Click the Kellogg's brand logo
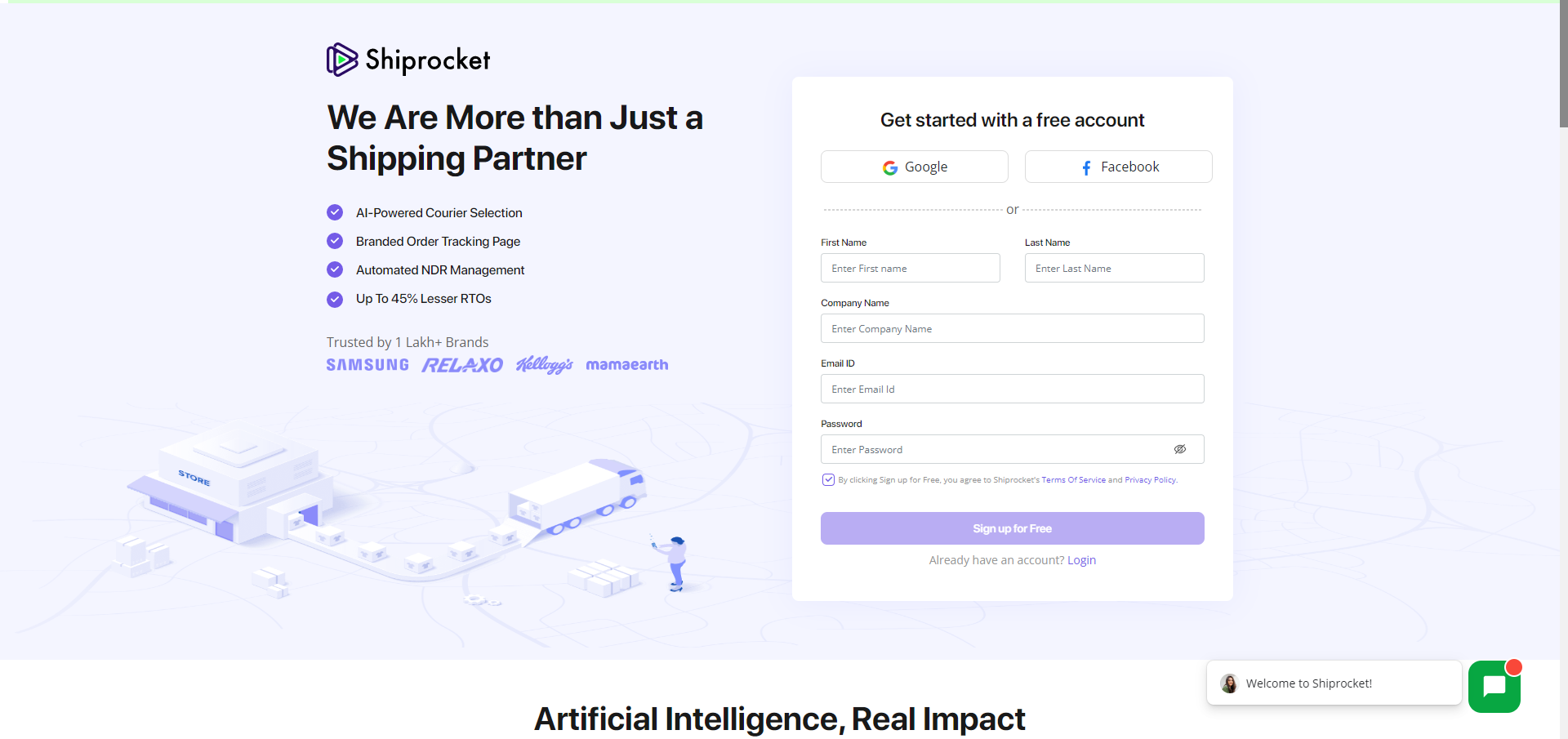The width and height of the screenshot is (1568, 739). (545, 365)
